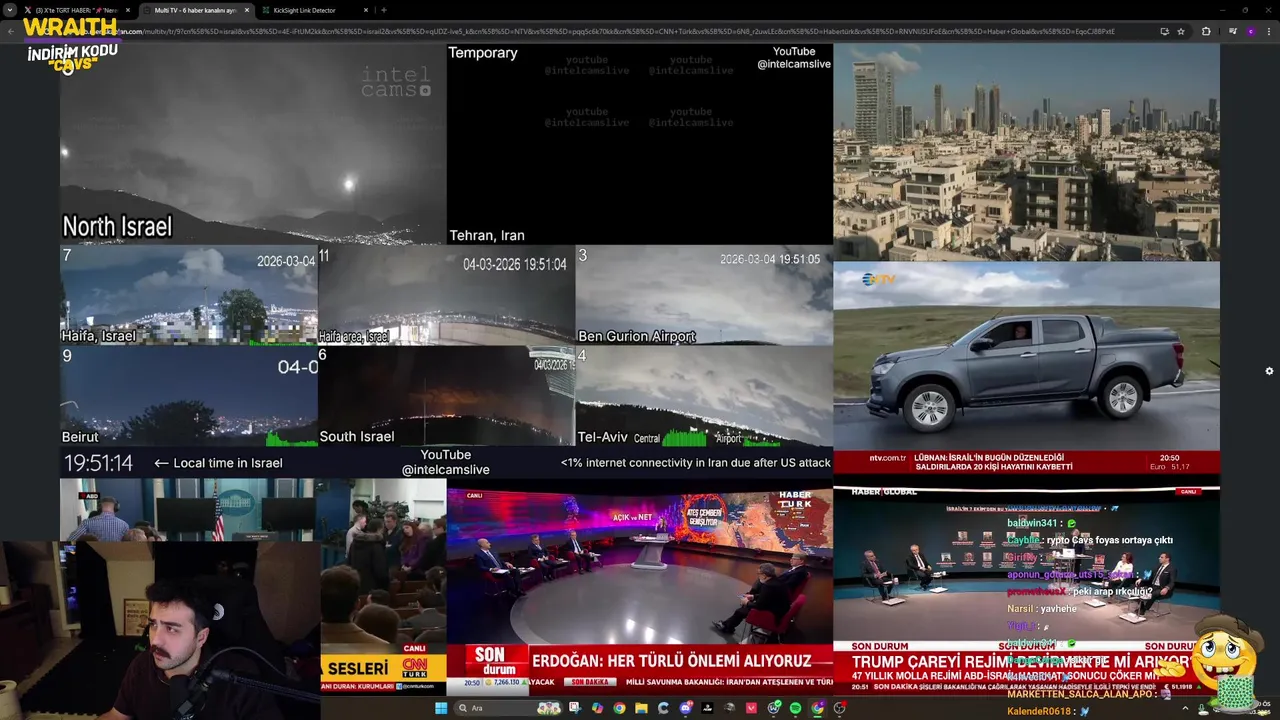The height and width of the screenshot is (720, 1280).
Task: Click the '<1% internet connectivity in Iran' notice
Action: [696, 463]
